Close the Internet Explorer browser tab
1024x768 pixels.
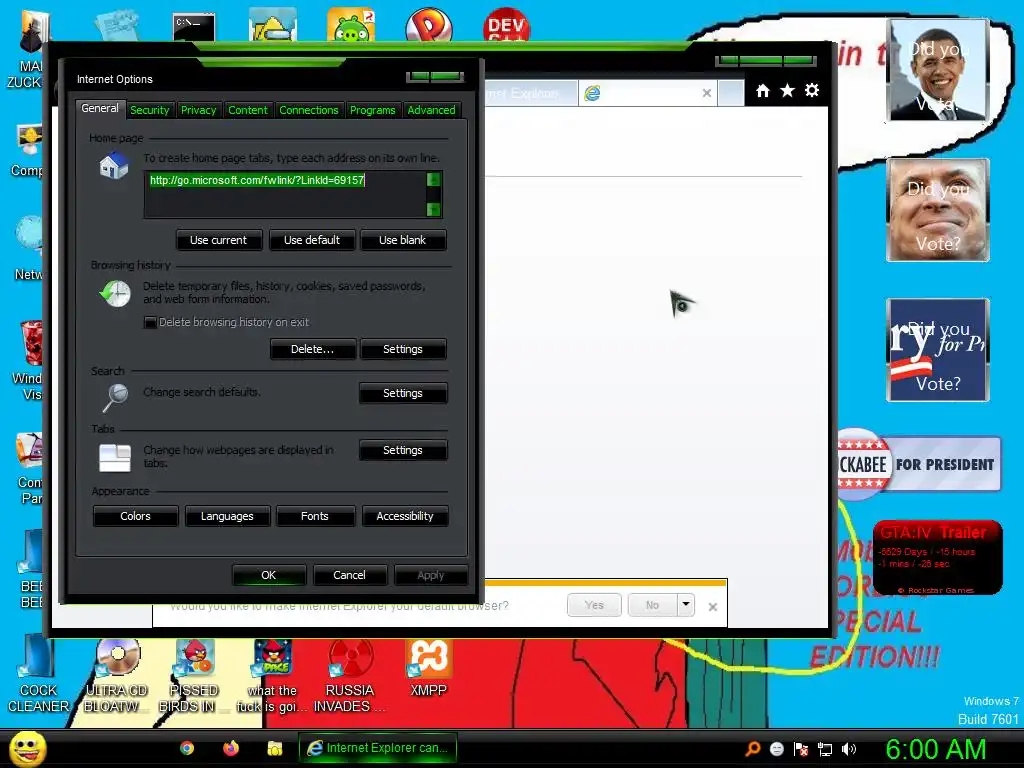[x=707, y=93]
